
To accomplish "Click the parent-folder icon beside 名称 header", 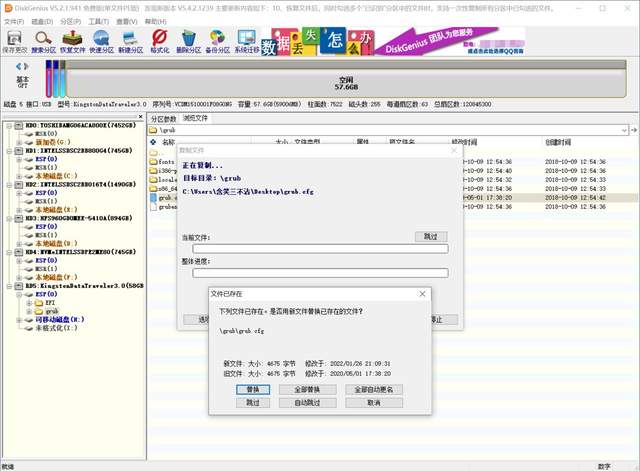I will click(x=153, y=142).
